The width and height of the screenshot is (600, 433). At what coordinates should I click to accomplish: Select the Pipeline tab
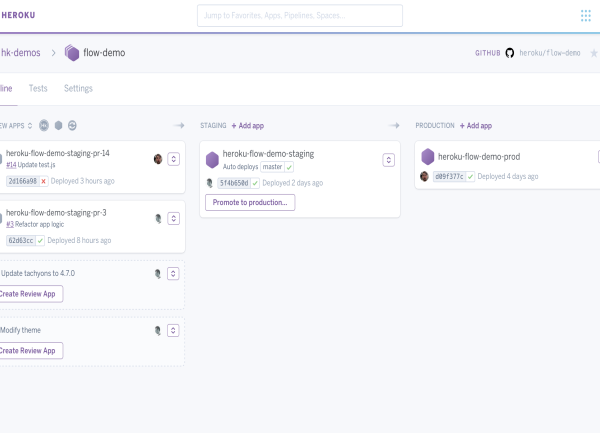pyautogui.click(x=6, y=88)
